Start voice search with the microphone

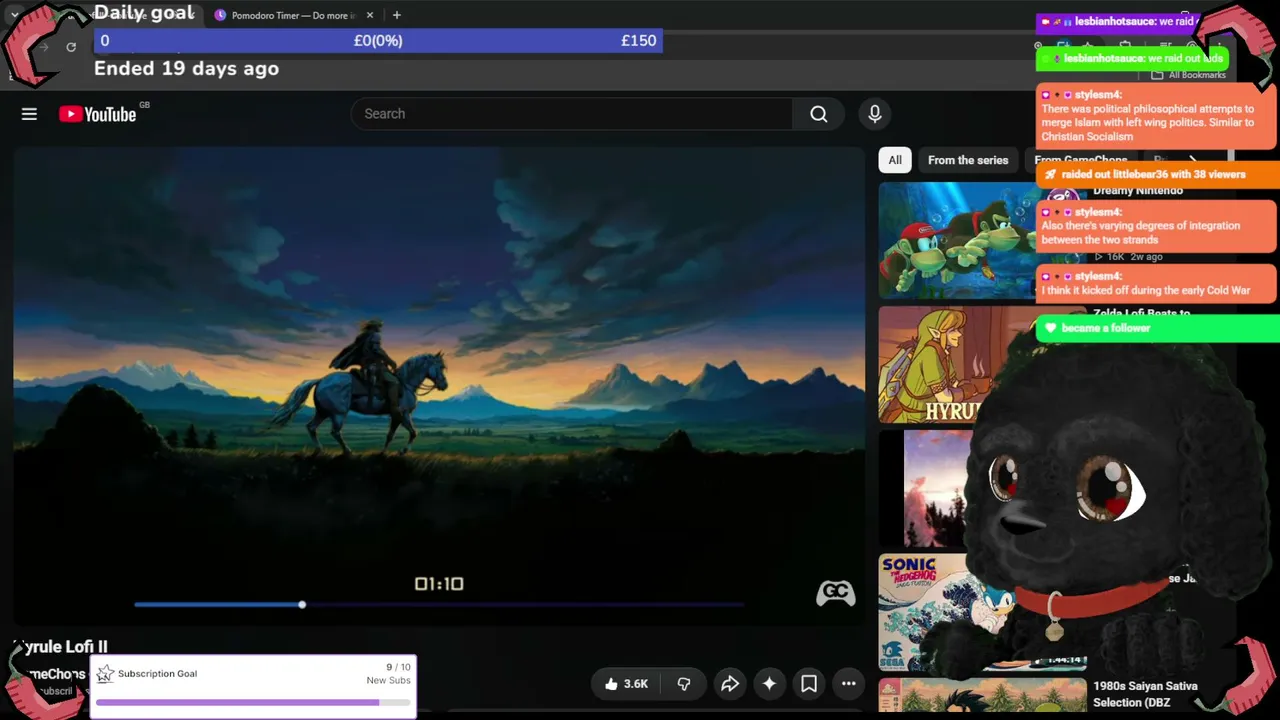click(875, 114)
